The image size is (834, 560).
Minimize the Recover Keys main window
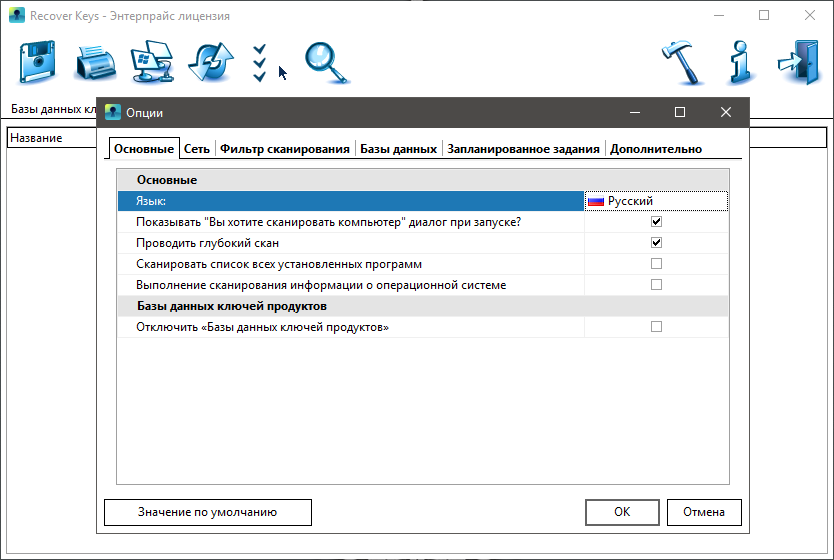coord(719,15)
